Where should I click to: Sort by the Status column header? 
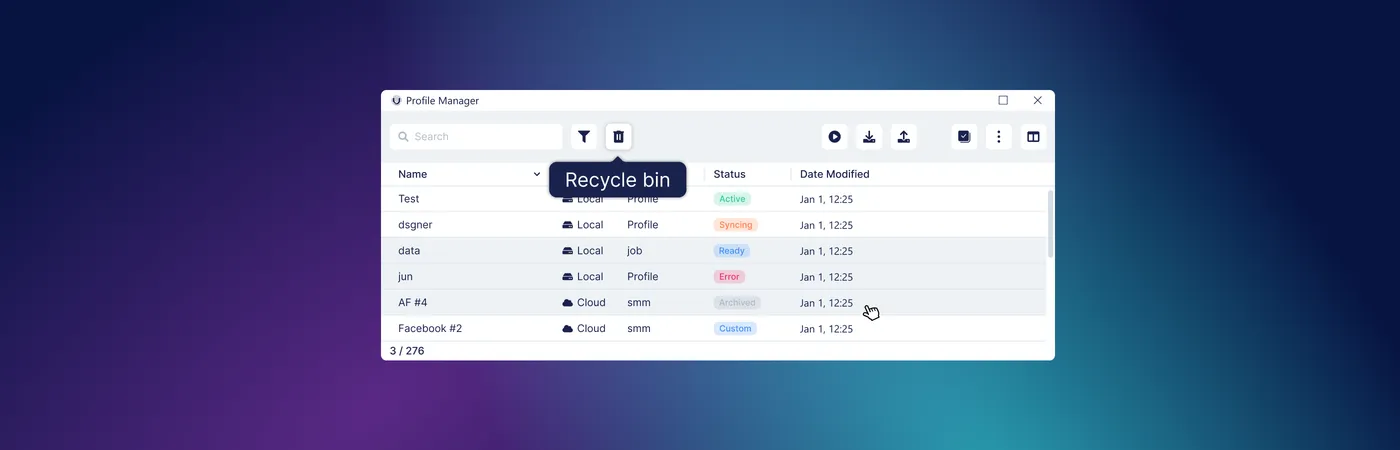pos(729,174)
